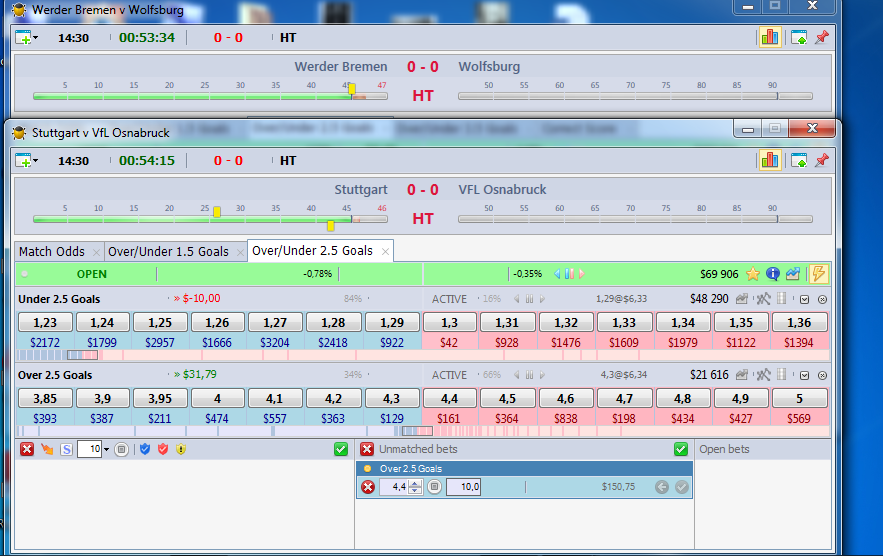Click tools icon on Under 2.5 Goals row

click(x=763, y=299)
